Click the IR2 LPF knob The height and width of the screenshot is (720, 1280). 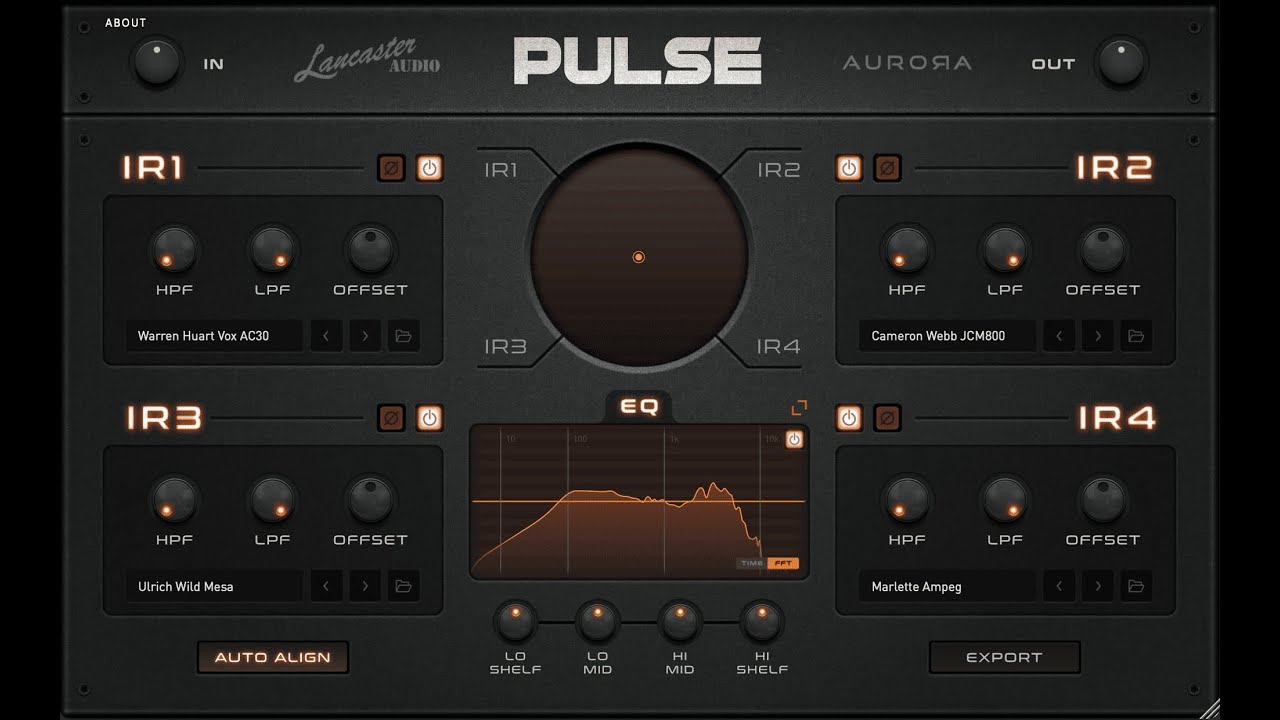coord(1005,249)
